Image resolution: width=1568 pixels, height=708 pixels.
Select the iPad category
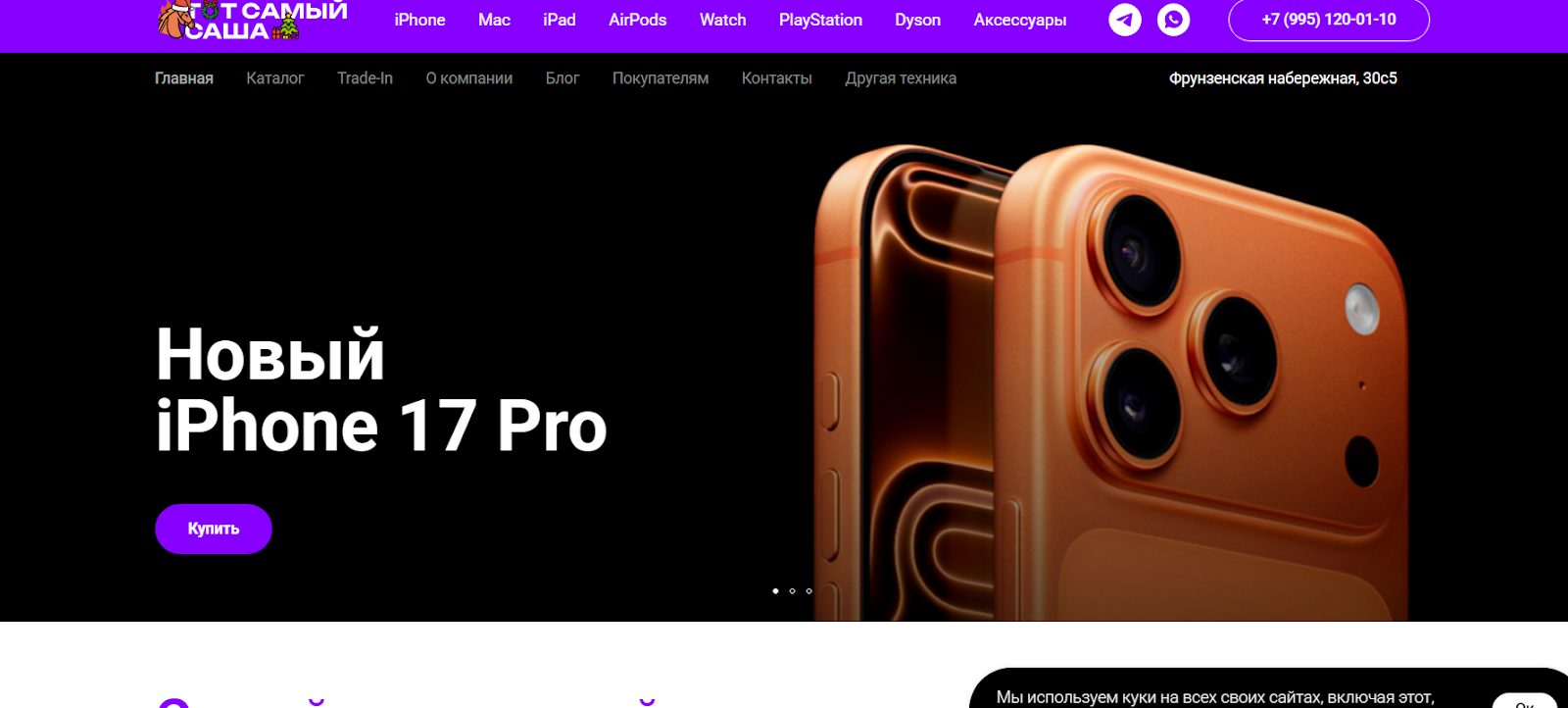tap(560, 20)
